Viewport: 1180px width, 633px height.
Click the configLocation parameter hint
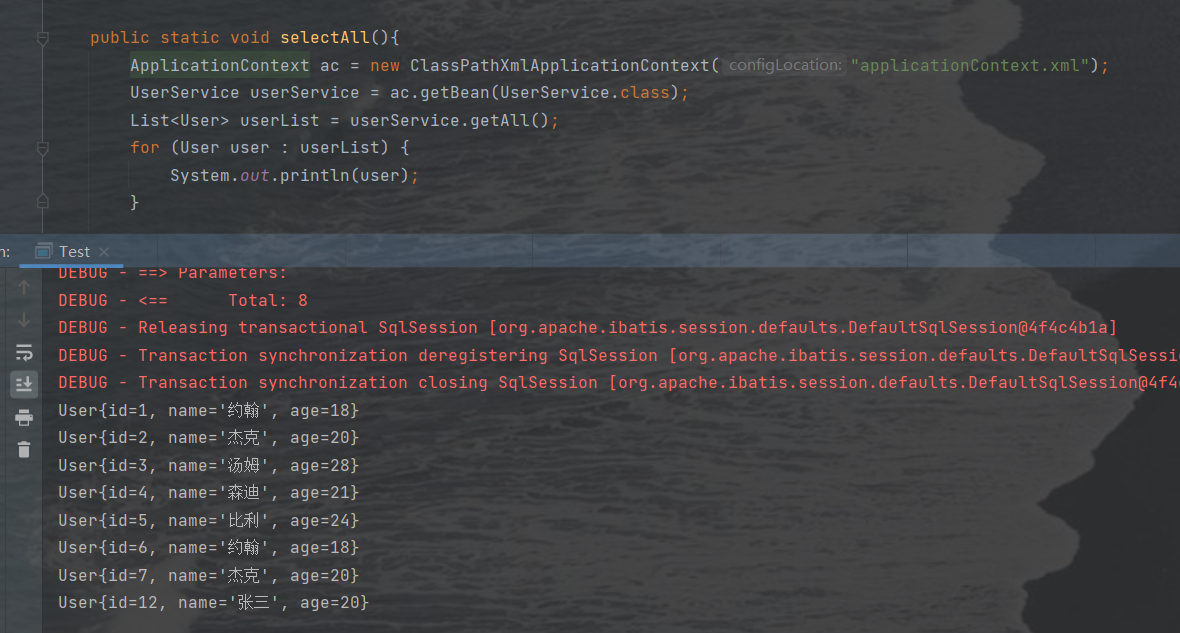(x=785, y=64)
